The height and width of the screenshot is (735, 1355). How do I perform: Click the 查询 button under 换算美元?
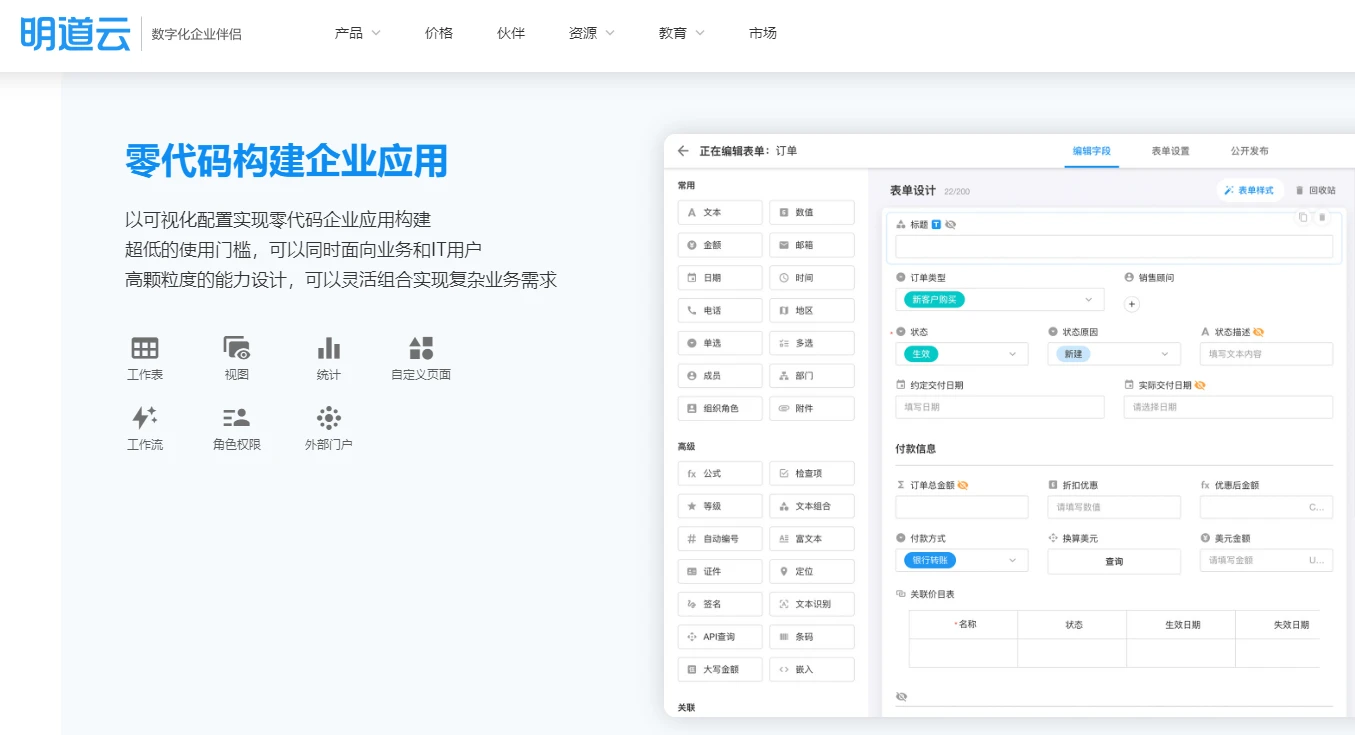[x=1114, y=562]
